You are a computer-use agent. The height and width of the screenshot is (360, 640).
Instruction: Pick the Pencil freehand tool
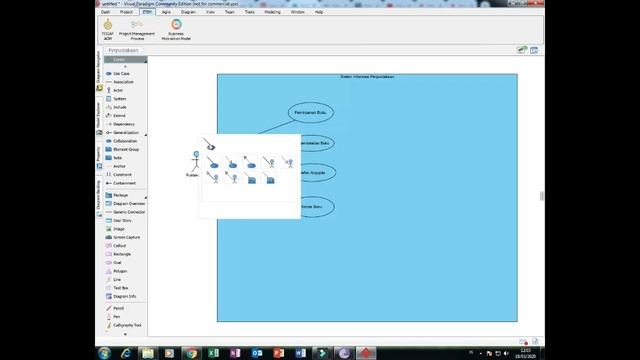tap(118, 308)
